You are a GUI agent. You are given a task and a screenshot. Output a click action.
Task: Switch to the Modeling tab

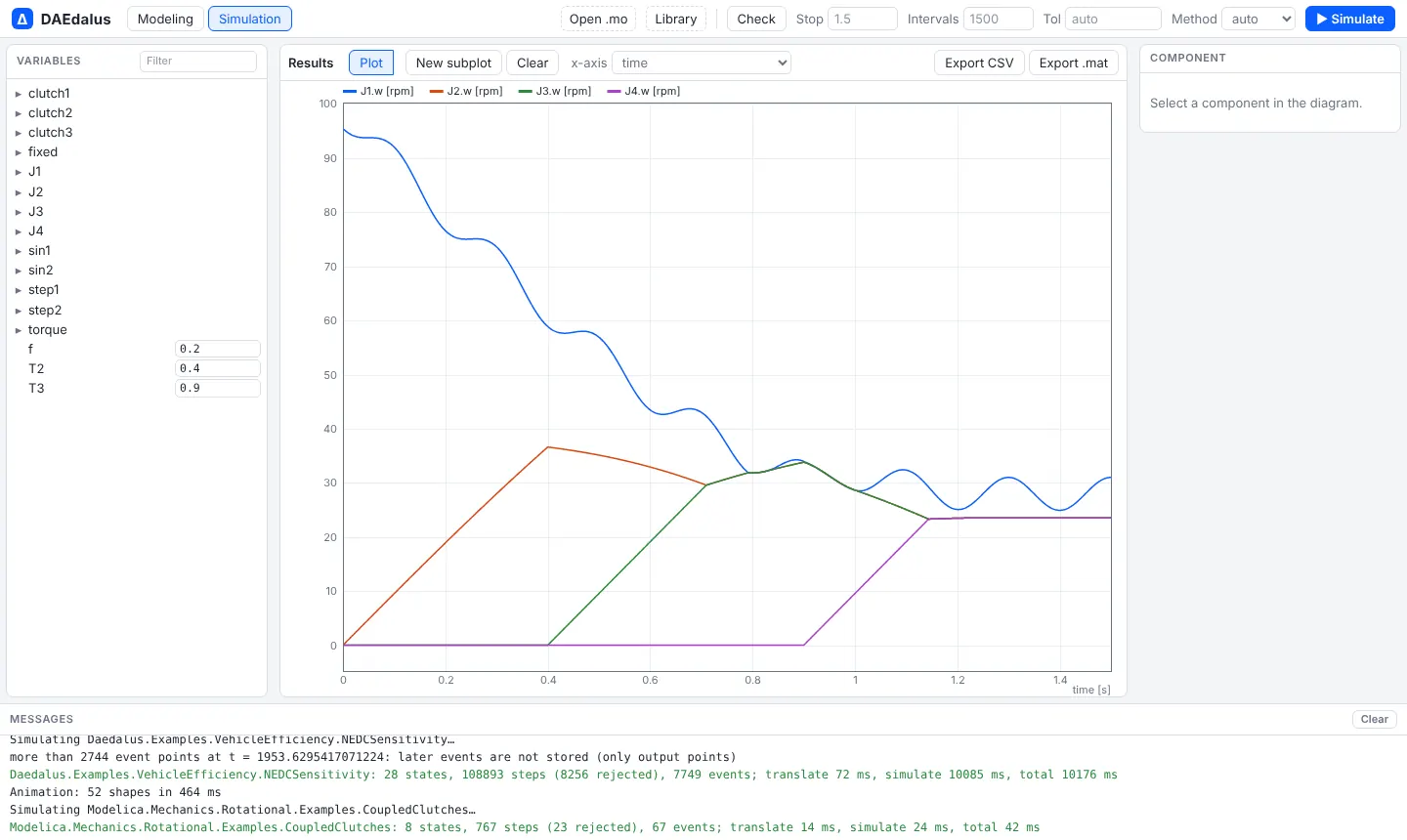(x=165, y=19)
